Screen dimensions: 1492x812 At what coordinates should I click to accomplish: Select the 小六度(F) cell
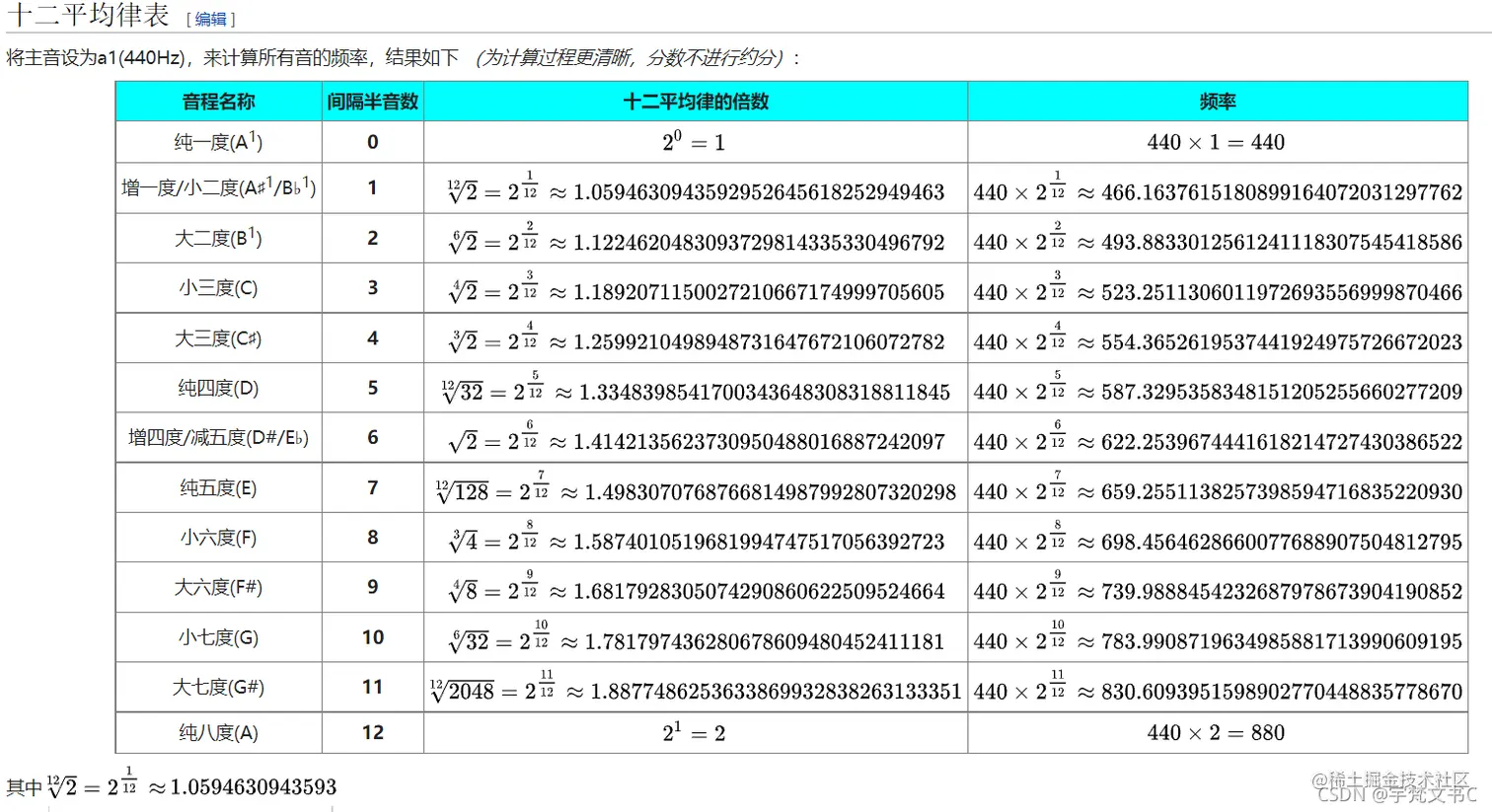219,538
